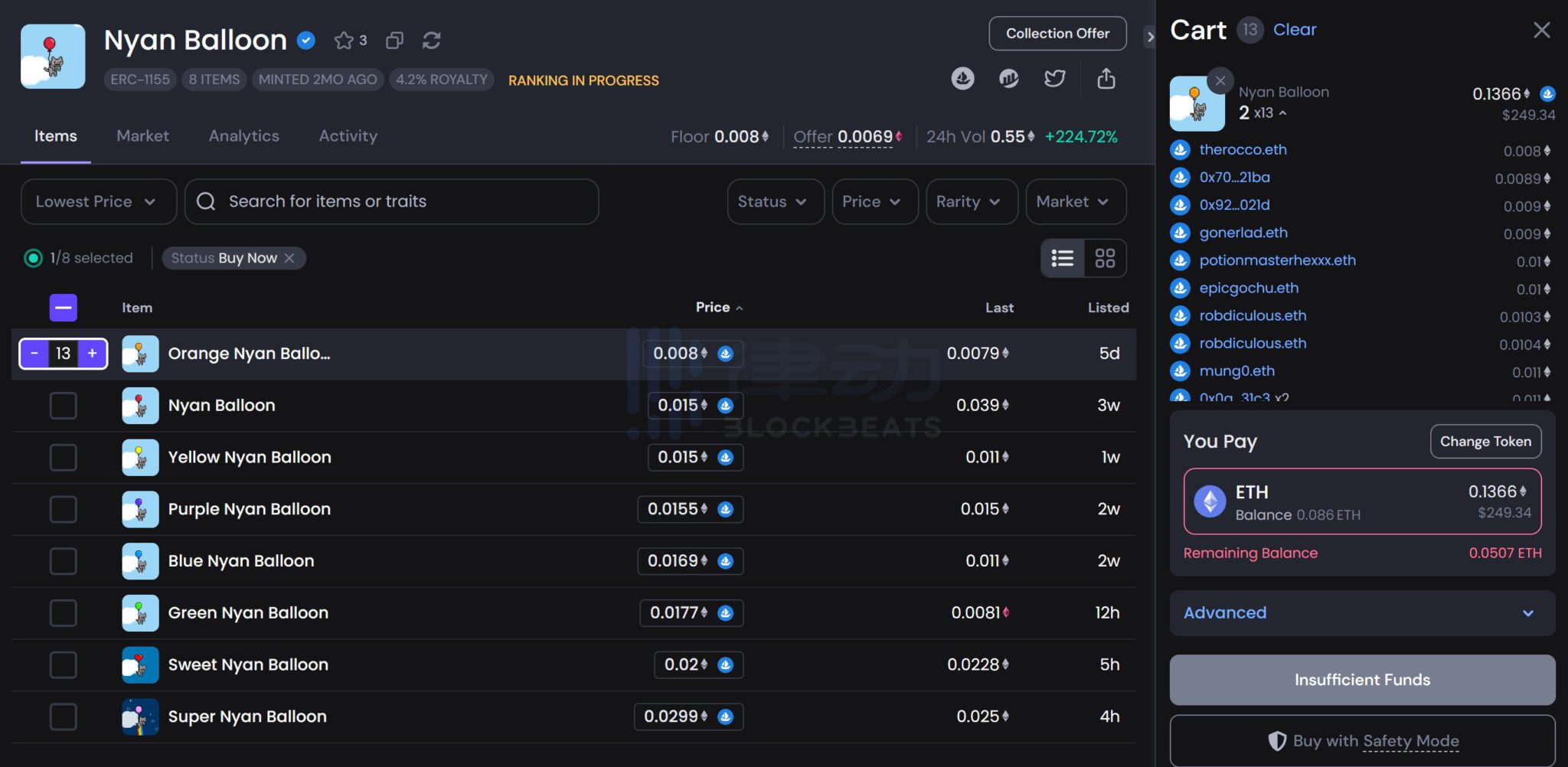Uncheck the select-all items checkbox

(x=64, y=307)
